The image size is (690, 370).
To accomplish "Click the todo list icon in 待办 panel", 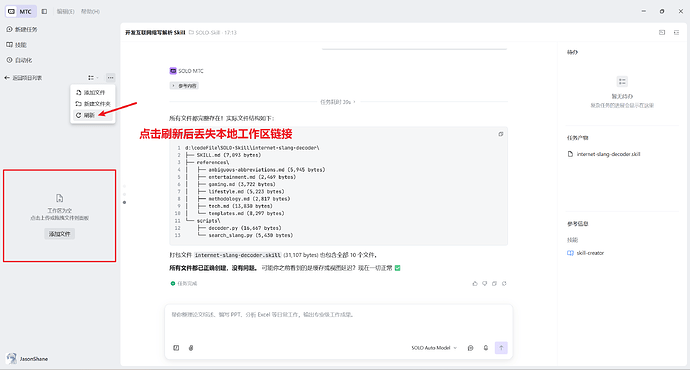I will click(622, 81).
